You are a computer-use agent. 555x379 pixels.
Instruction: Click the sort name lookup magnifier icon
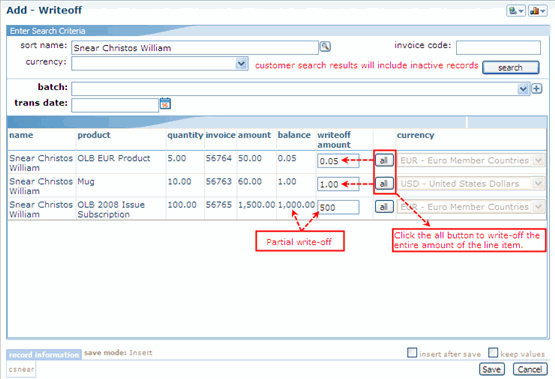325,46
